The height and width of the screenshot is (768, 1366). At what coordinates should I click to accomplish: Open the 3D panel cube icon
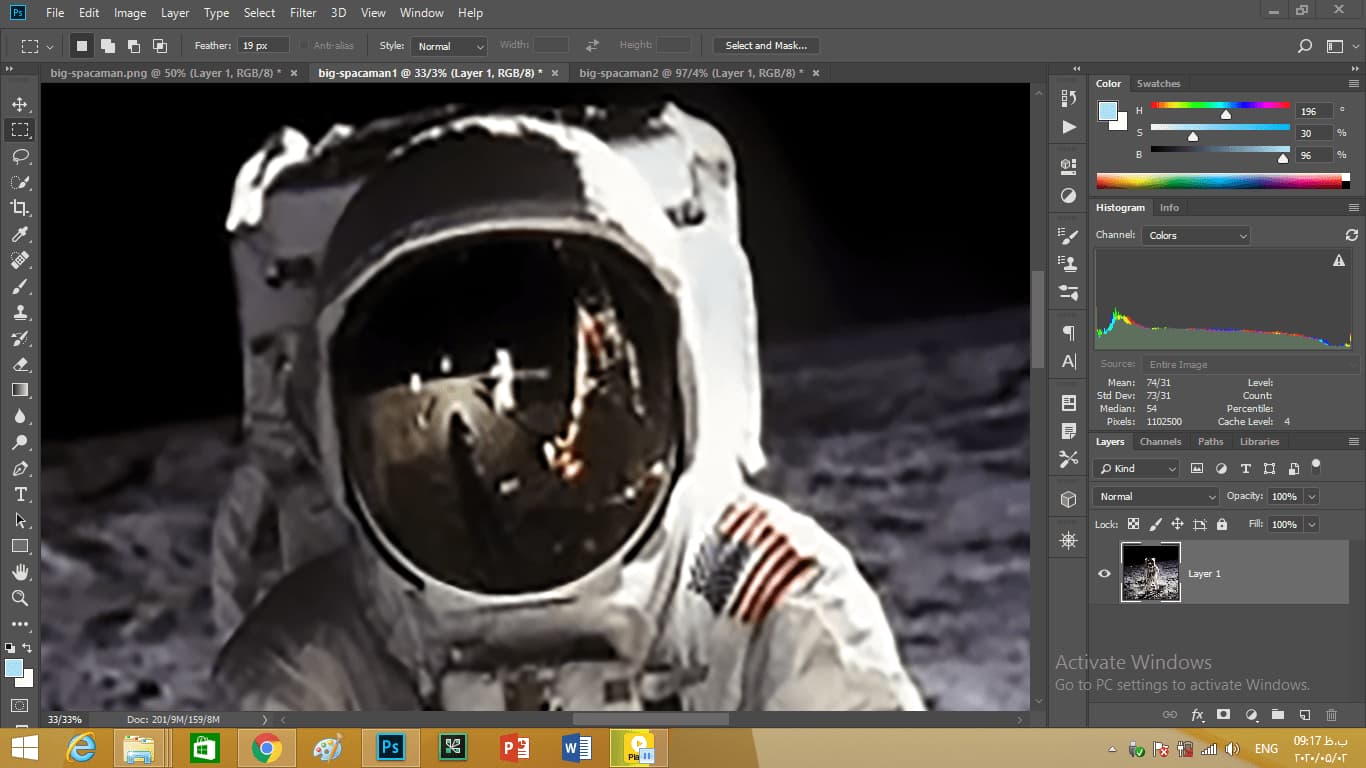pyautogui.click(x=1068, y=499)
